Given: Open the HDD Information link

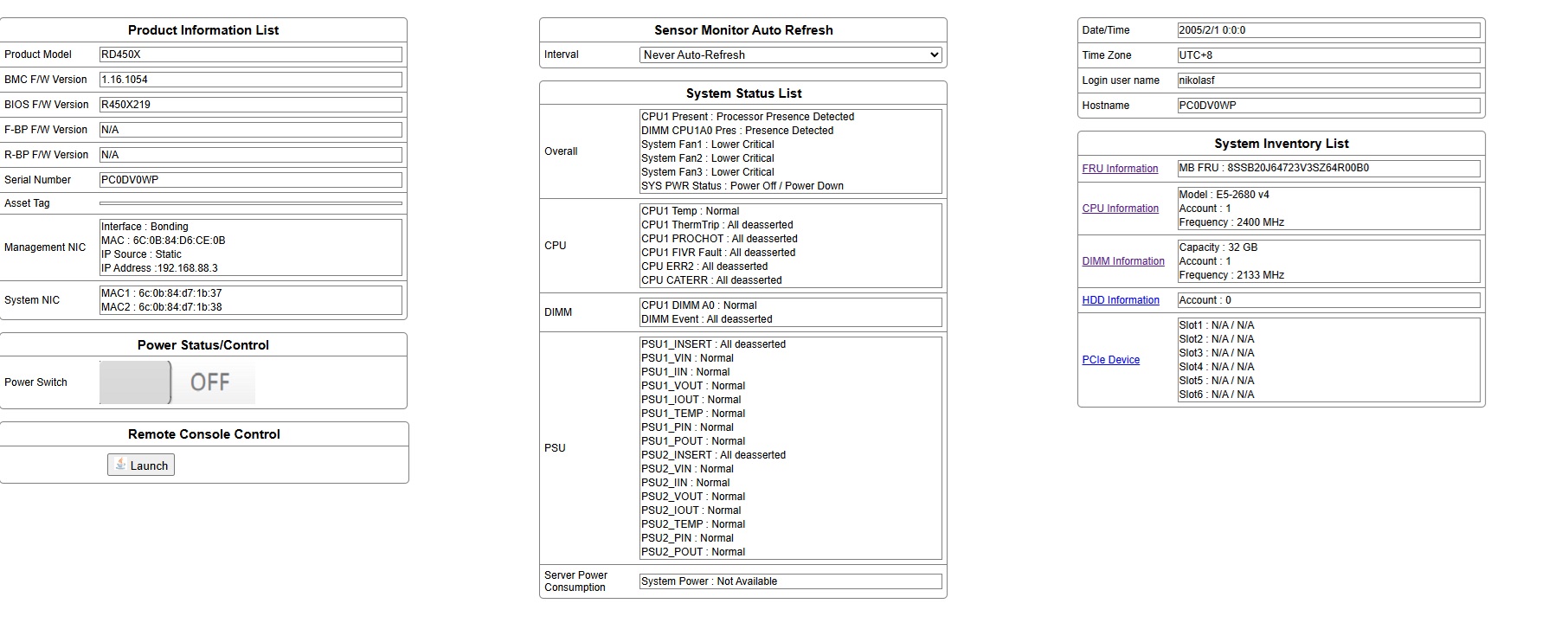Looking at the screenshot, I should (1121, 300).
